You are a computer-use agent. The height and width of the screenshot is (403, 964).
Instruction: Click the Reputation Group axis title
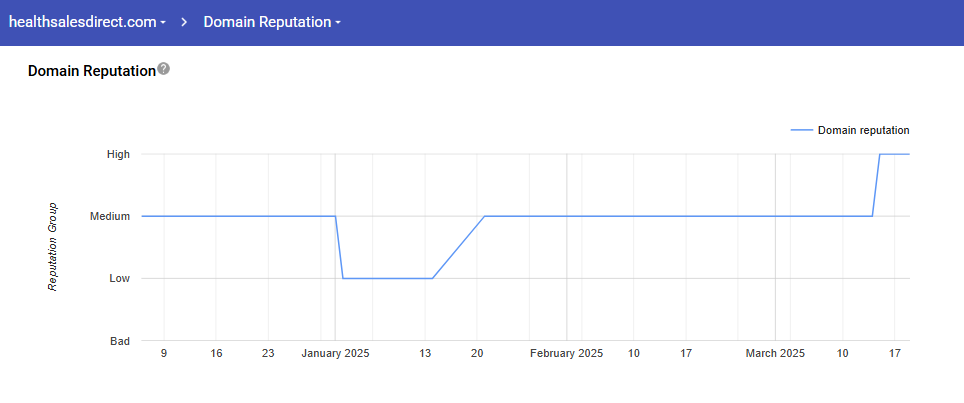click(53, 248)
